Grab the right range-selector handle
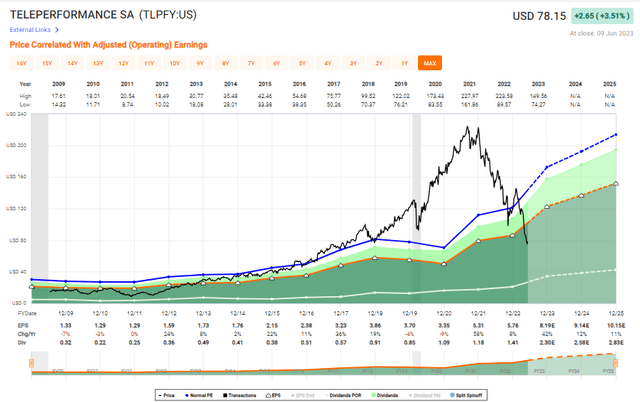The width and height of the screenshot is (640, 402). (x=616, y=363)
